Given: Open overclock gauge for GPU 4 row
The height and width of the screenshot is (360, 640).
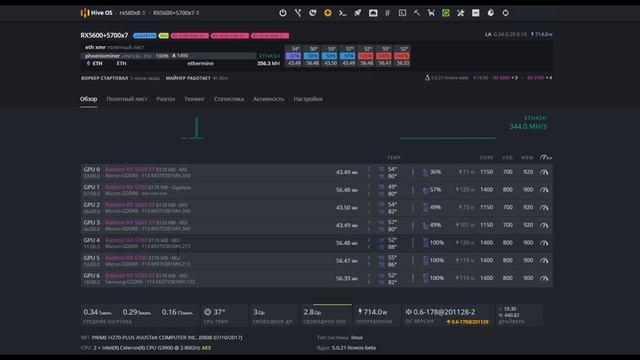Looking at the screenshot, I should (x=544, y=243).
